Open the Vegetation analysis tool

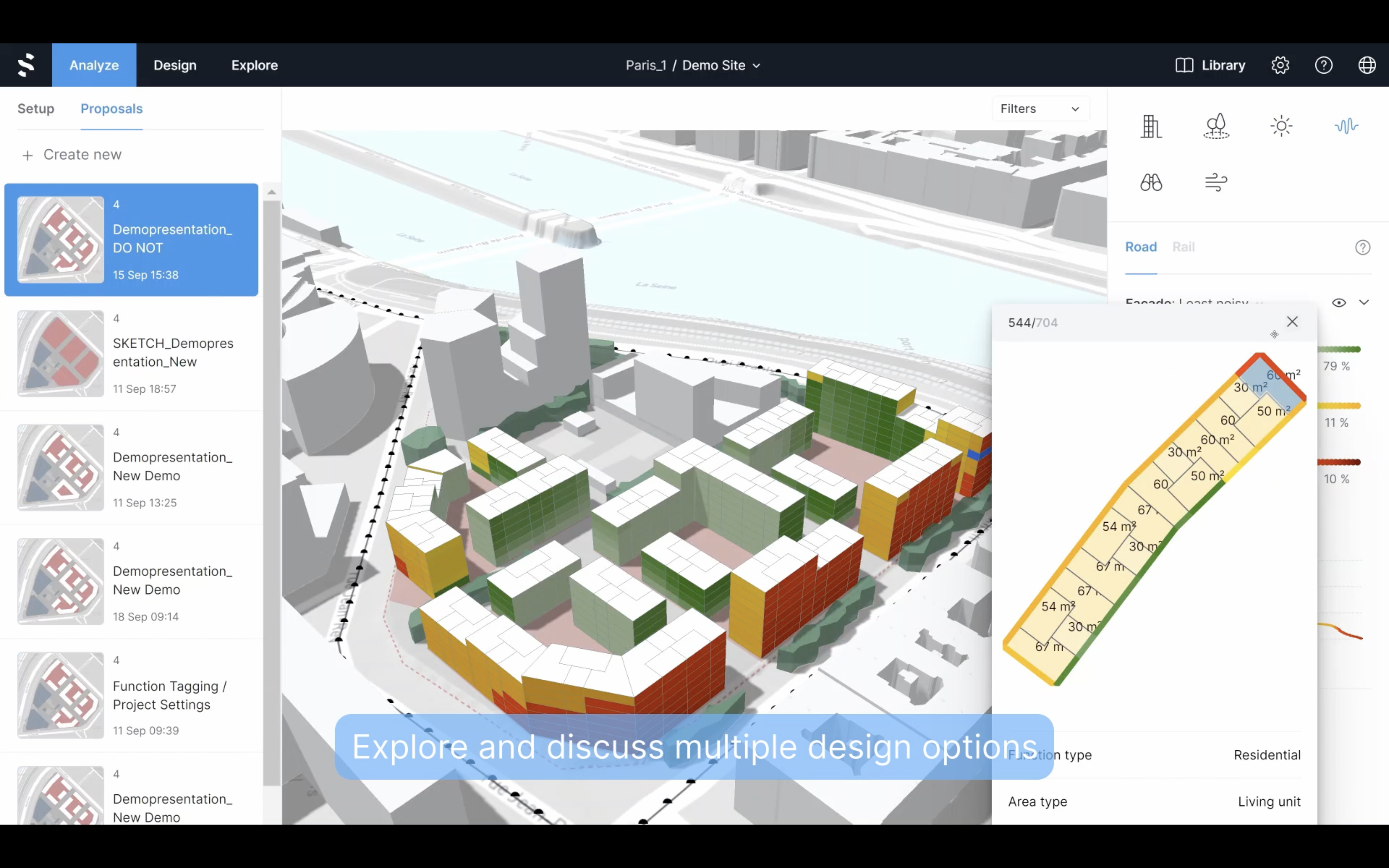pos(1217,126)
